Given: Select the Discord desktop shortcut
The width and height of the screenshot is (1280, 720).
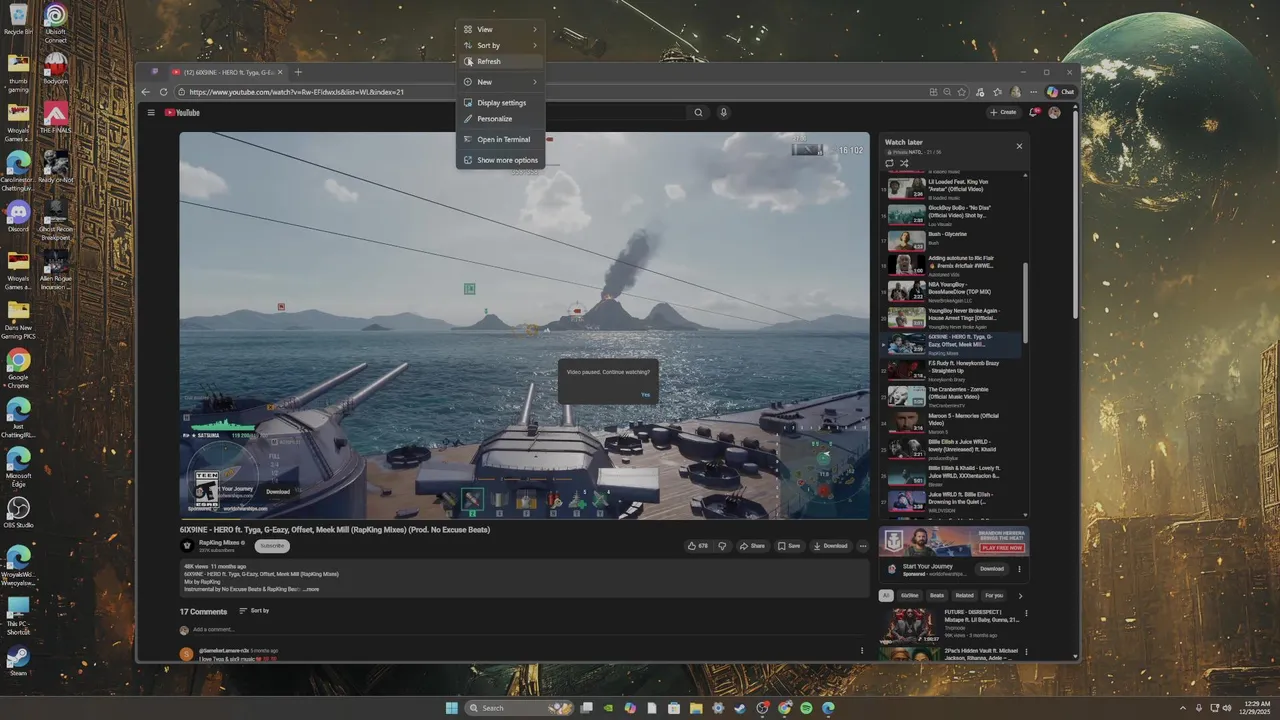Looking at the screenshot, I should click(18, 216).
